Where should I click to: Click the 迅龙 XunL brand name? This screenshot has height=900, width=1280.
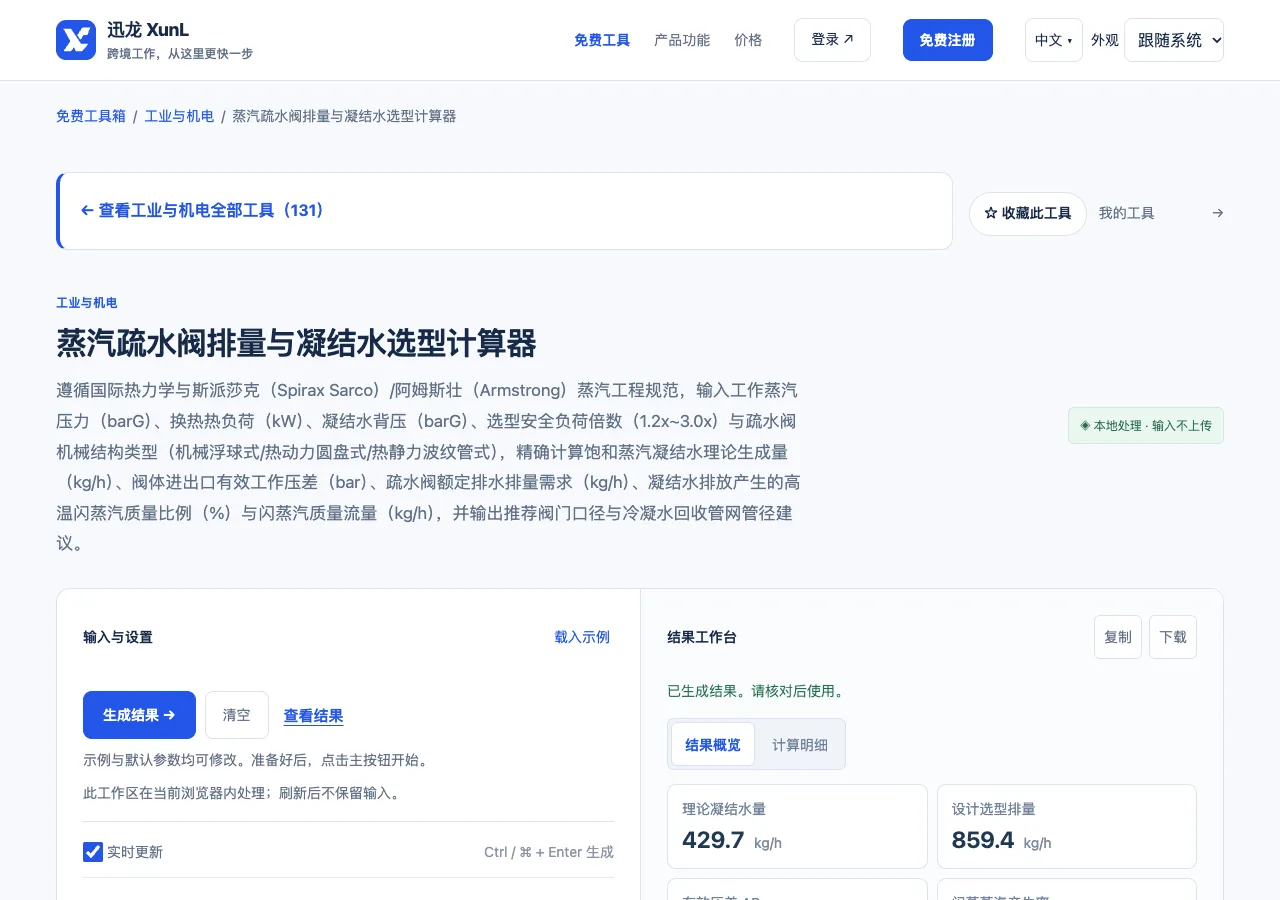[148, 30]
